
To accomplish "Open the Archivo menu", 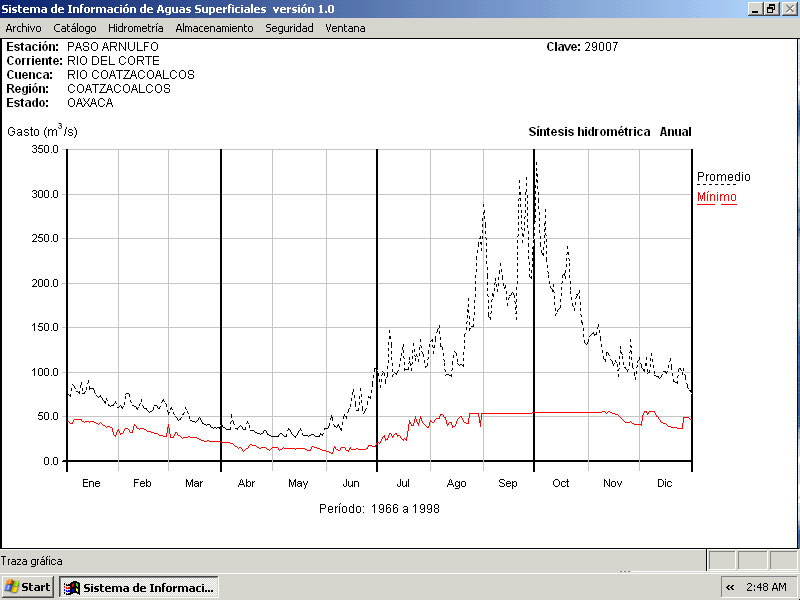I will click(x=23, y=28).
